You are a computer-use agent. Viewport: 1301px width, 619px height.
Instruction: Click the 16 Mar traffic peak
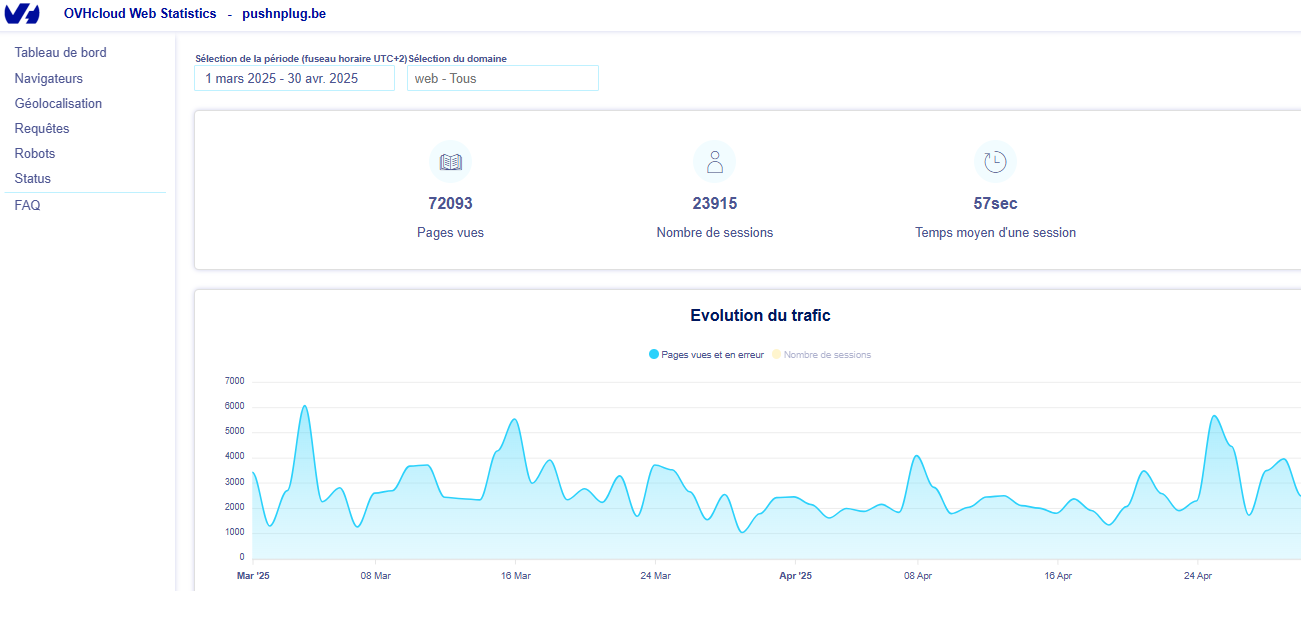tap(514, 420)
